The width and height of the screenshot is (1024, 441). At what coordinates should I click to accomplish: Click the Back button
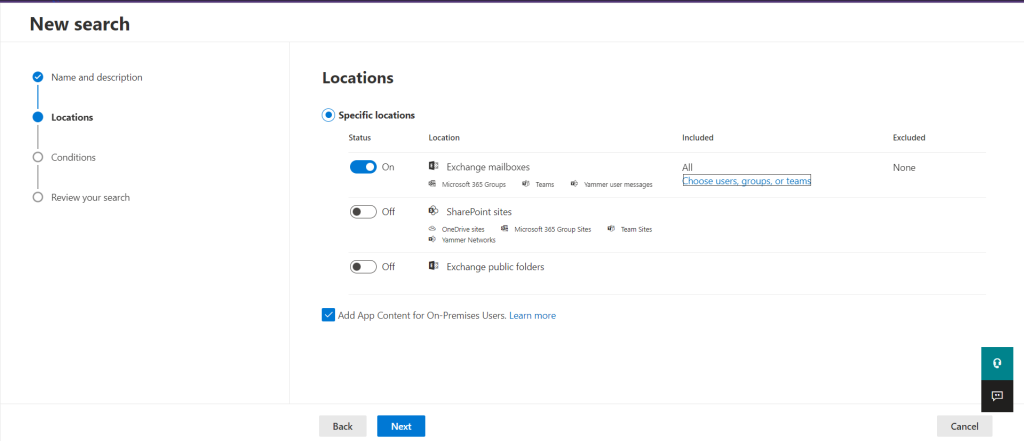point(342,426)
